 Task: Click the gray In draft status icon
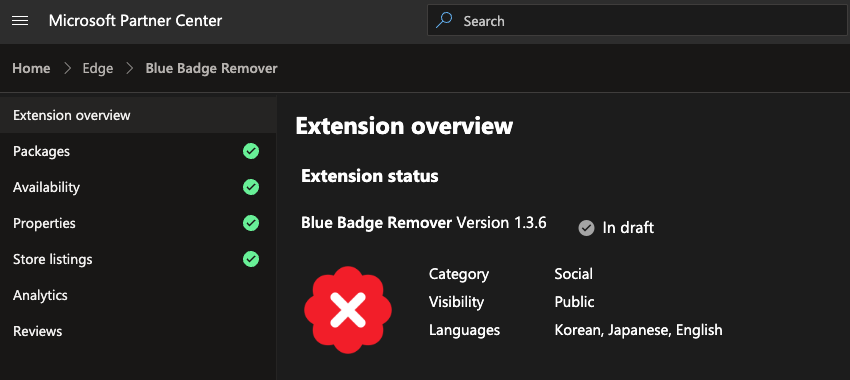coord(587,228)
